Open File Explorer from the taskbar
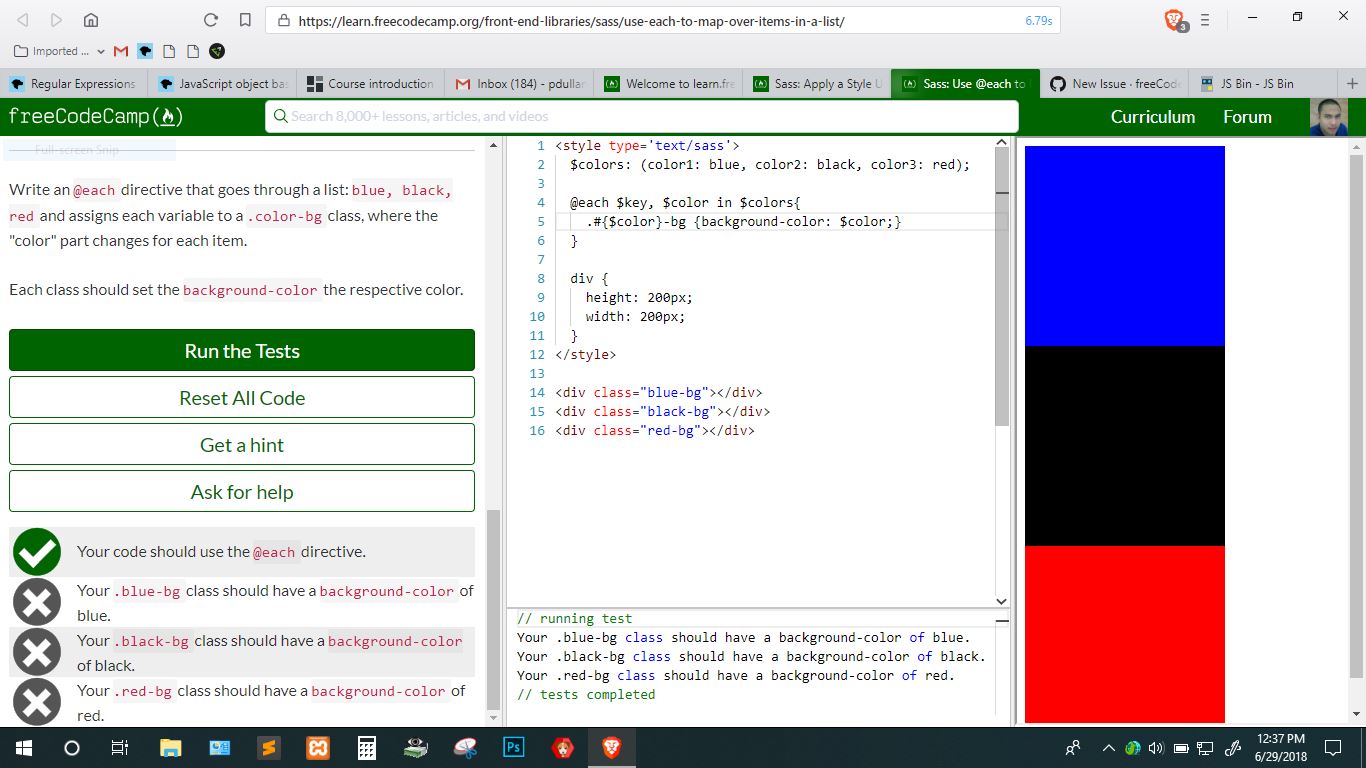 (x=170, y=747)
